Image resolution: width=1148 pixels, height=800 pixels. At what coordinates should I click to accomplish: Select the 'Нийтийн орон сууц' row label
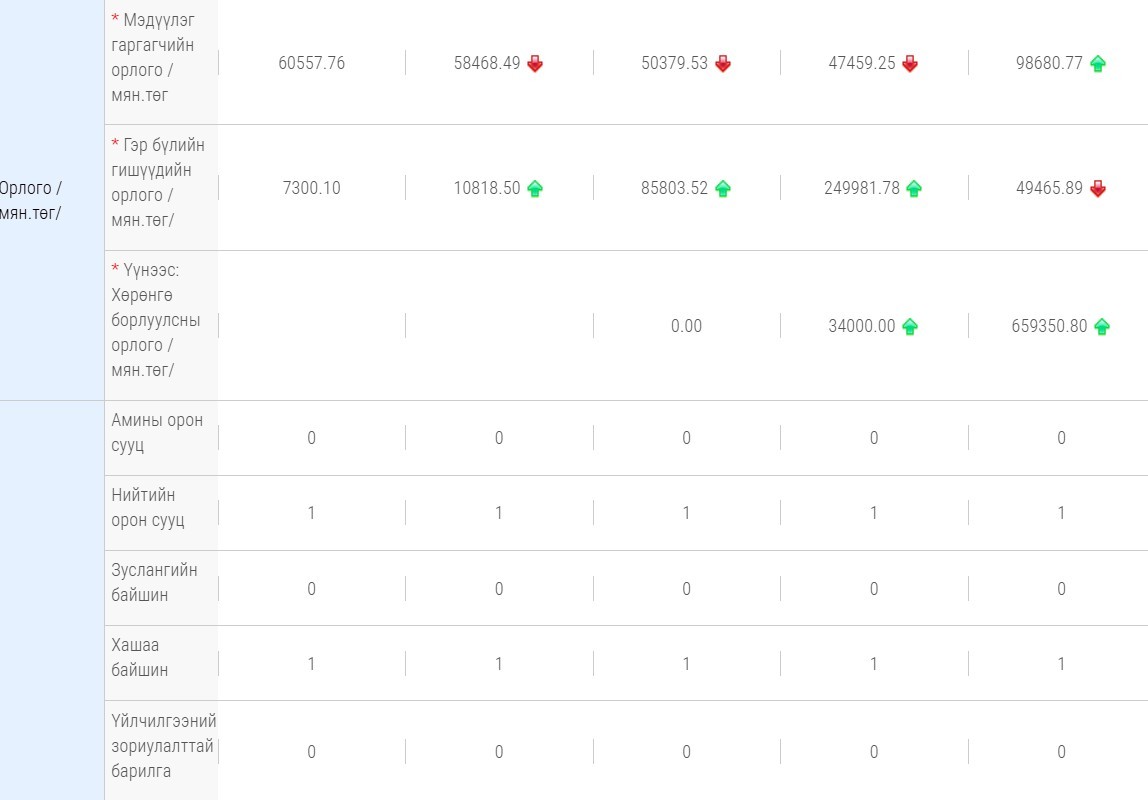click(x=150, y=508)
